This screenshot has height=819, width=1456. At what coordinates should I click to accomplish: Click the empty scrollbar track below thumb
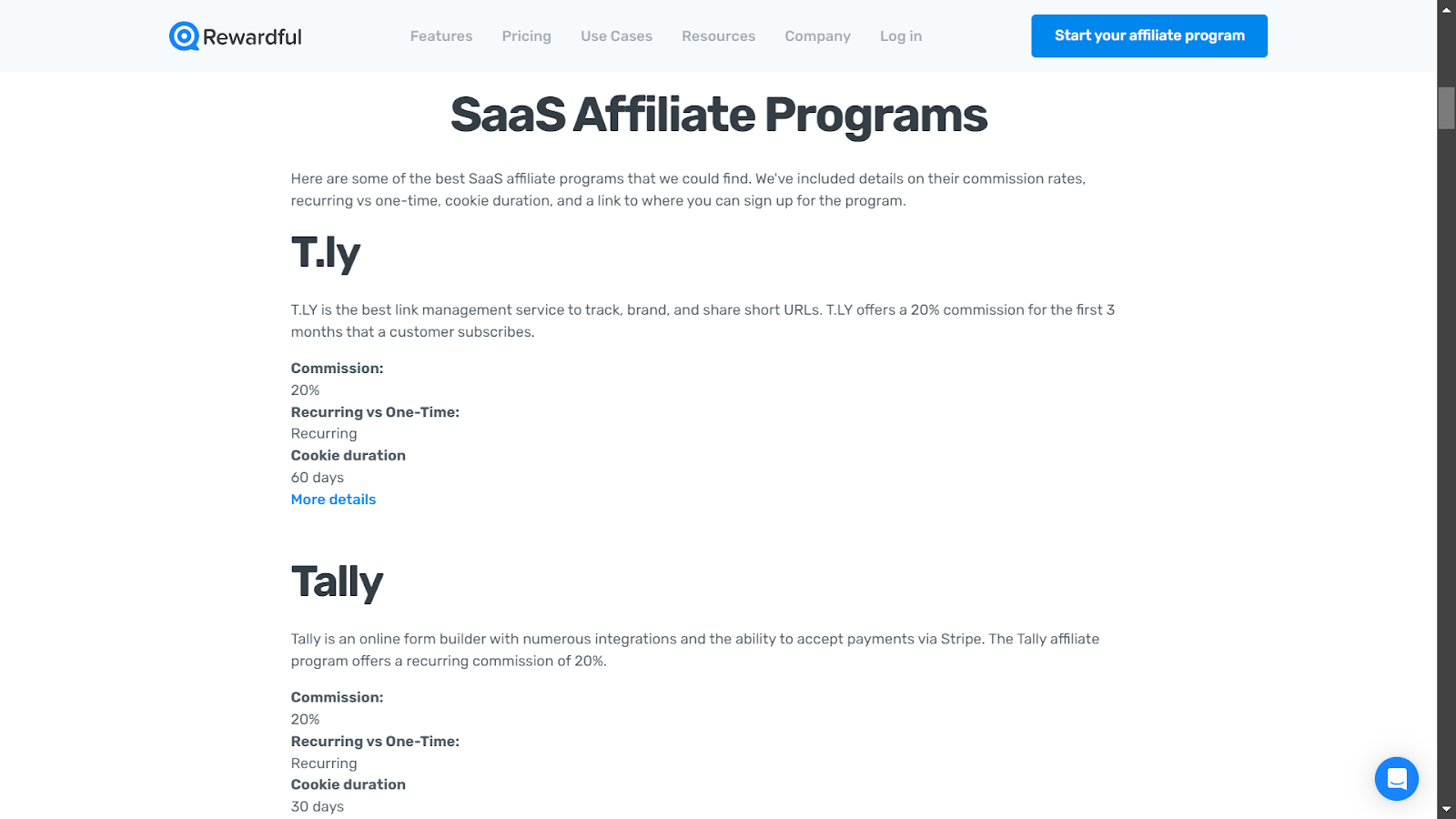coord(1446,455)
